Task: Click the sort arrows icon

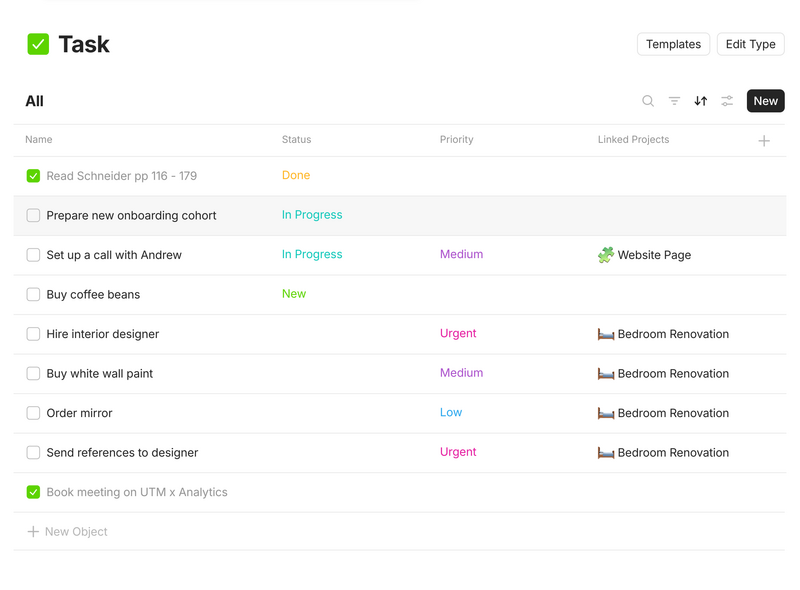Action: click(x=701, y=101)
